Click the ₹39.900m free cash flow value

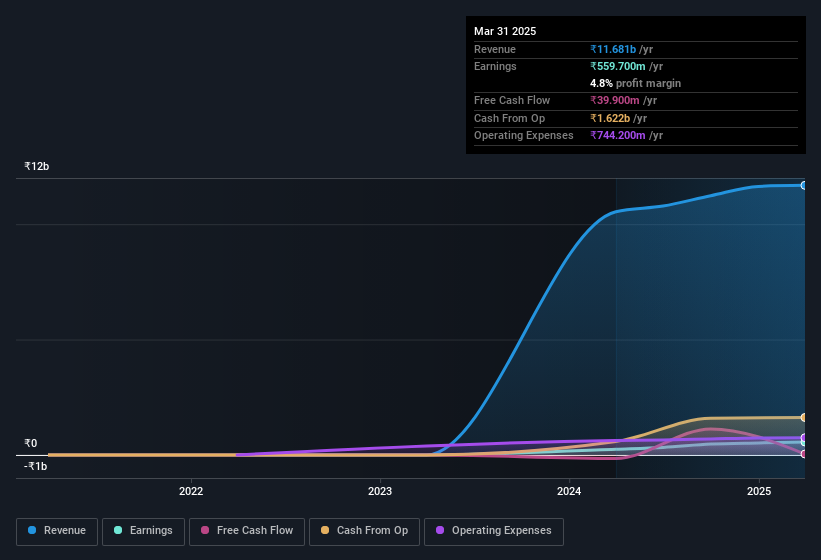(614, 100)
